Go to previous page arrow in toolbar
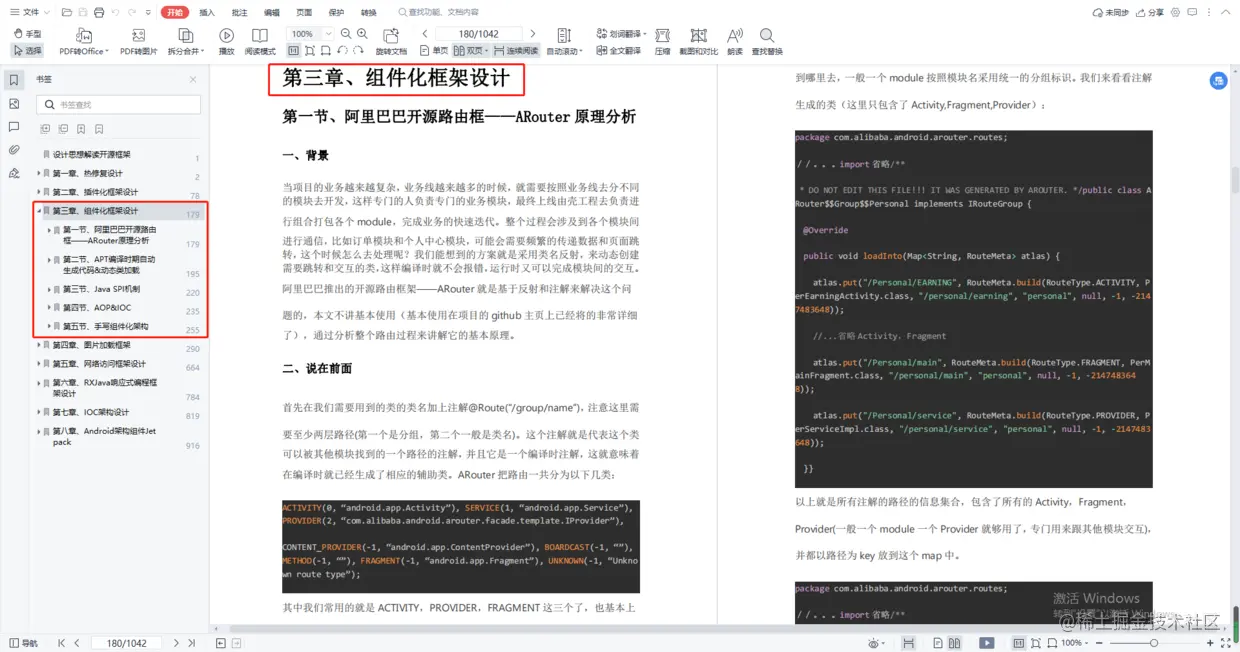This screenshot has height=652, width=1240. tap(424, 34)
